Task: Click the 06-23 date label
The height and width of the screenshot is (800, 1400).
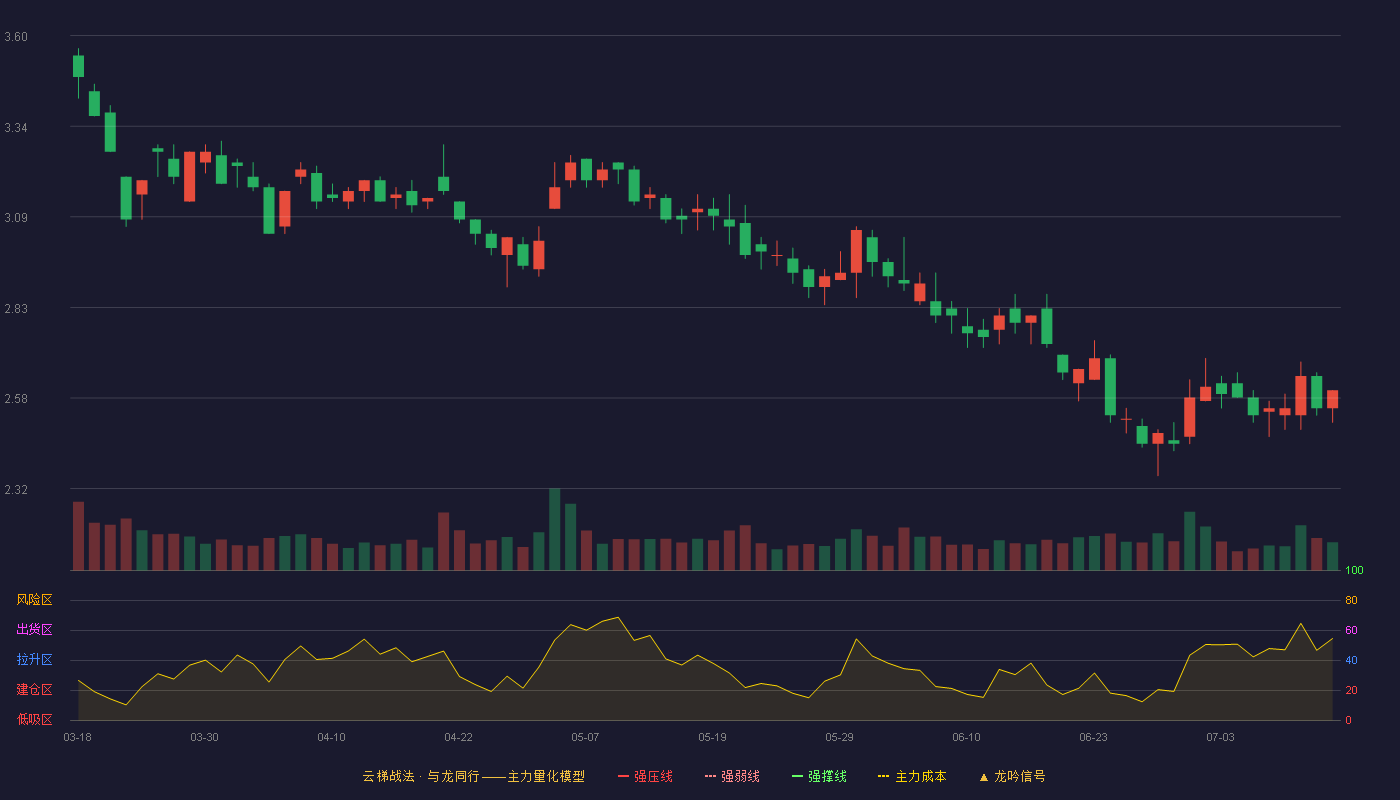Action: pyautogui.click(x=1093, y=737)
